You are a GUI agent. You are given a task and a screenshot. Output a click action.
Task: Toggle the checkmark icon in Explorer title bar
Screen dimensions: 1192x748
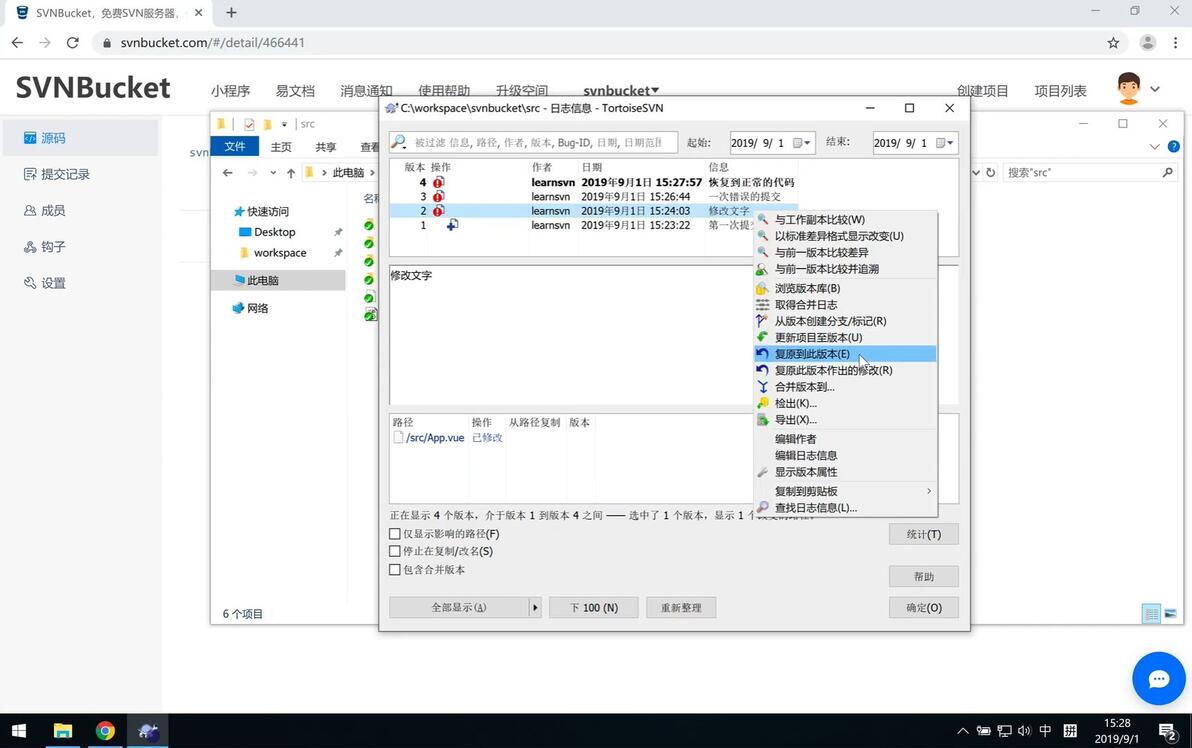coord(249,124)
